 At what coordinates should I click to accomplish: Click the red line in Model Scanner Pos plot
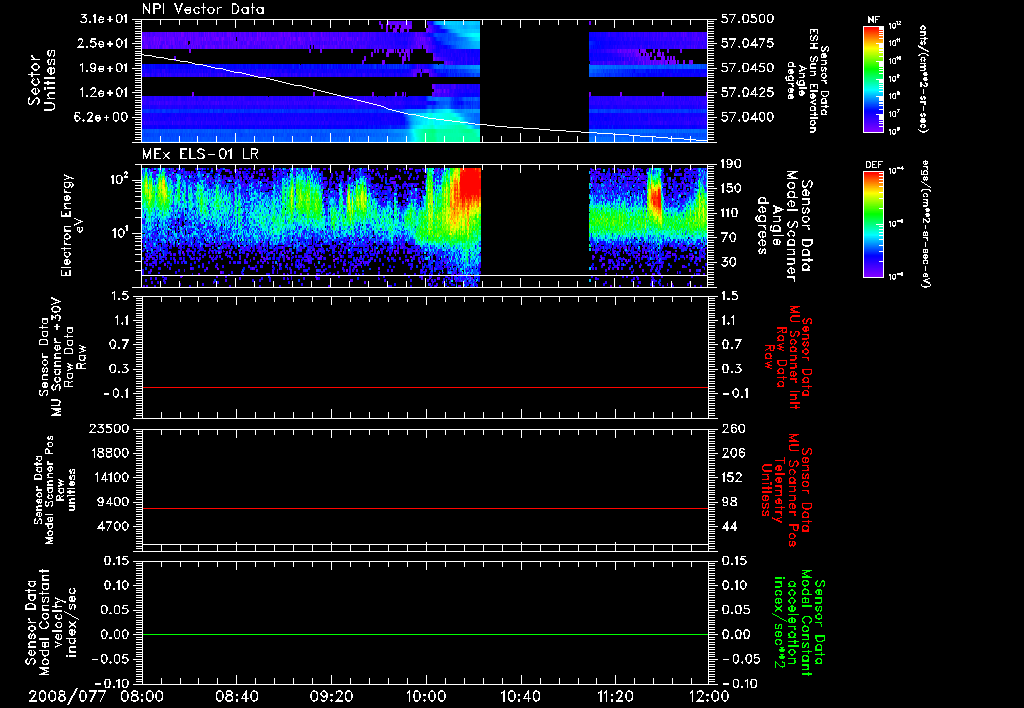pyautogui.click(x=425, y=508)
